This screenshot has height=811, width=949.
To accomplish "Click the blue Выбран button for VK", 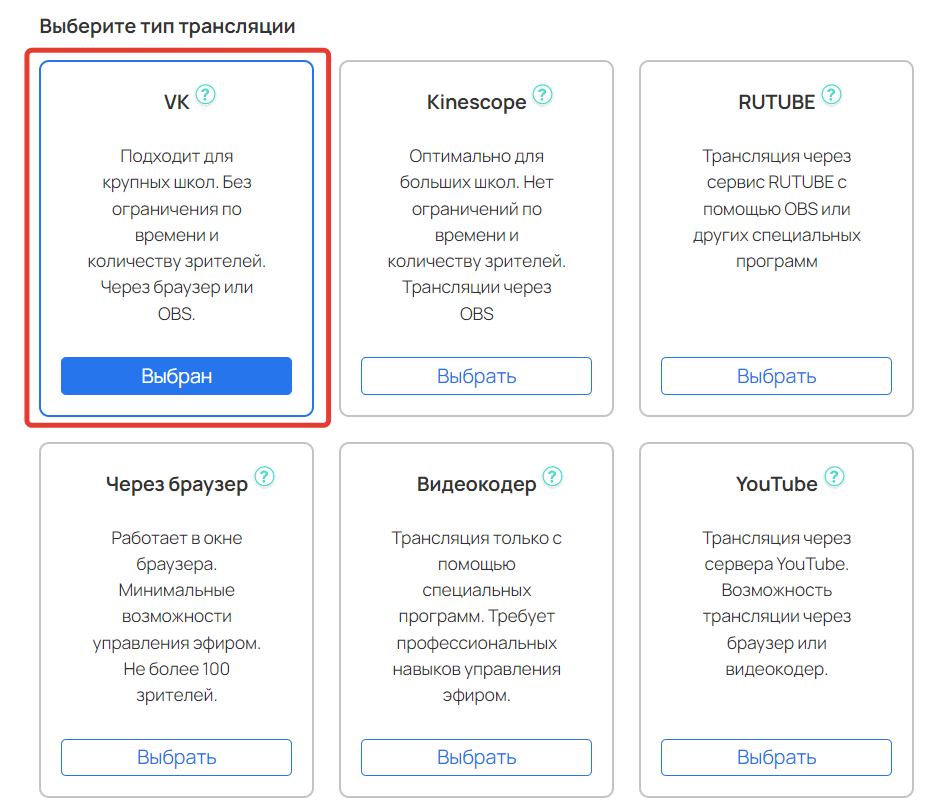I will pyautogui.click(x=176, y=376).
